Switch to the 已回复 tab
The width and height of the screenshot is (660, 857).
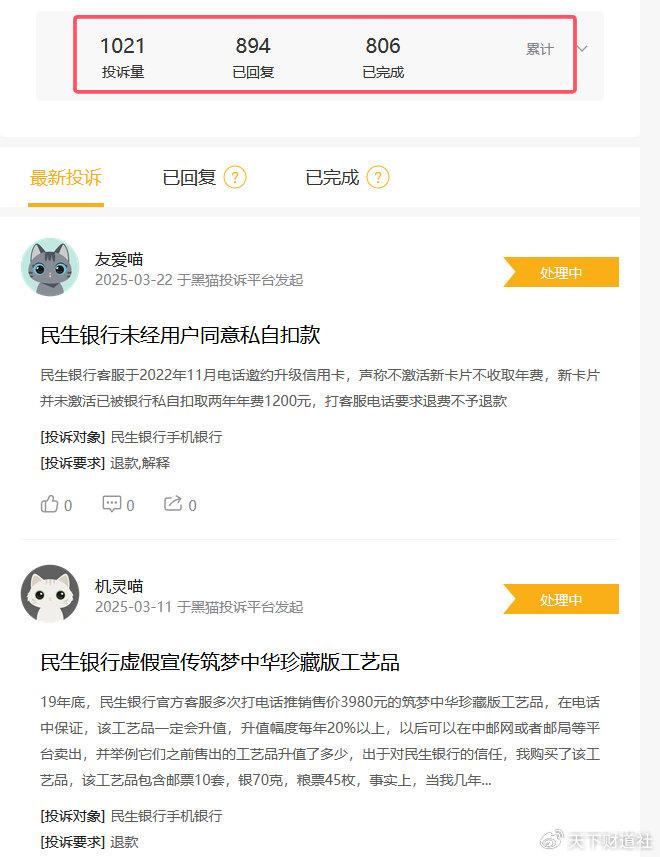(x=189, y=178)
